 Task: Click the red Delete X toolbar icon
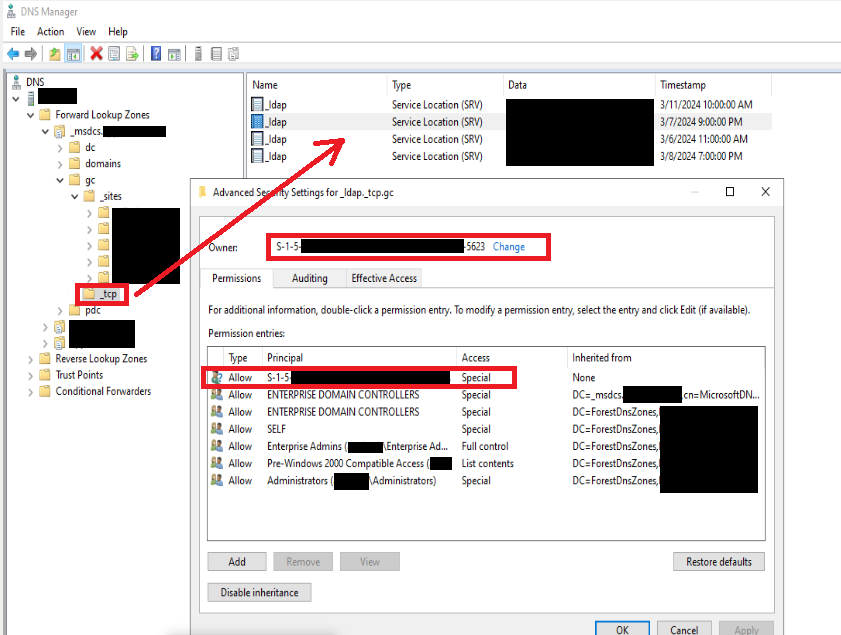(97, 54)
